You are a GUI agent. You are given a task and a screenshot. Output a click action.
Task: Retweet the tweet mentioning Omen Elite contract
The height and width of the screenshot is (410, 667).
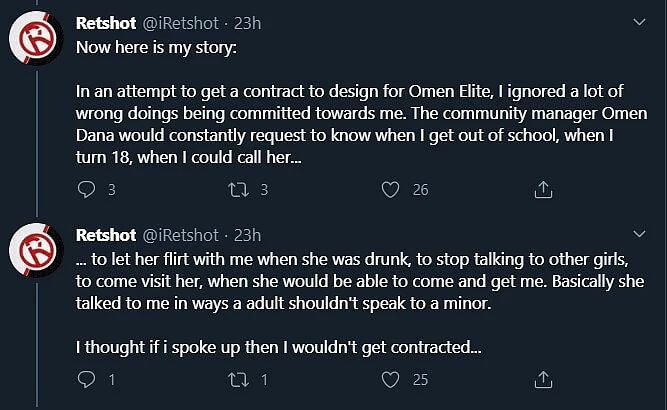tap(238, 190)
